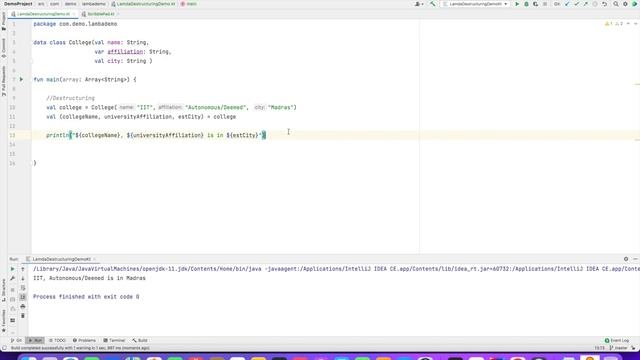
Task: Click the Stop icon in the top toolbar
Action: (x=545, y=4)
